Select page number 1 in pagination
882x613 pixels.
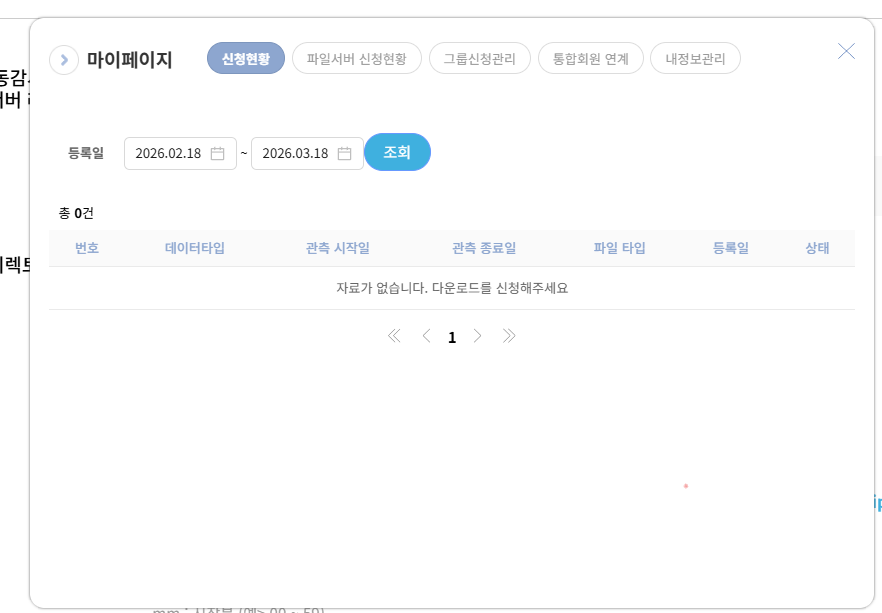tap(452, 338)
